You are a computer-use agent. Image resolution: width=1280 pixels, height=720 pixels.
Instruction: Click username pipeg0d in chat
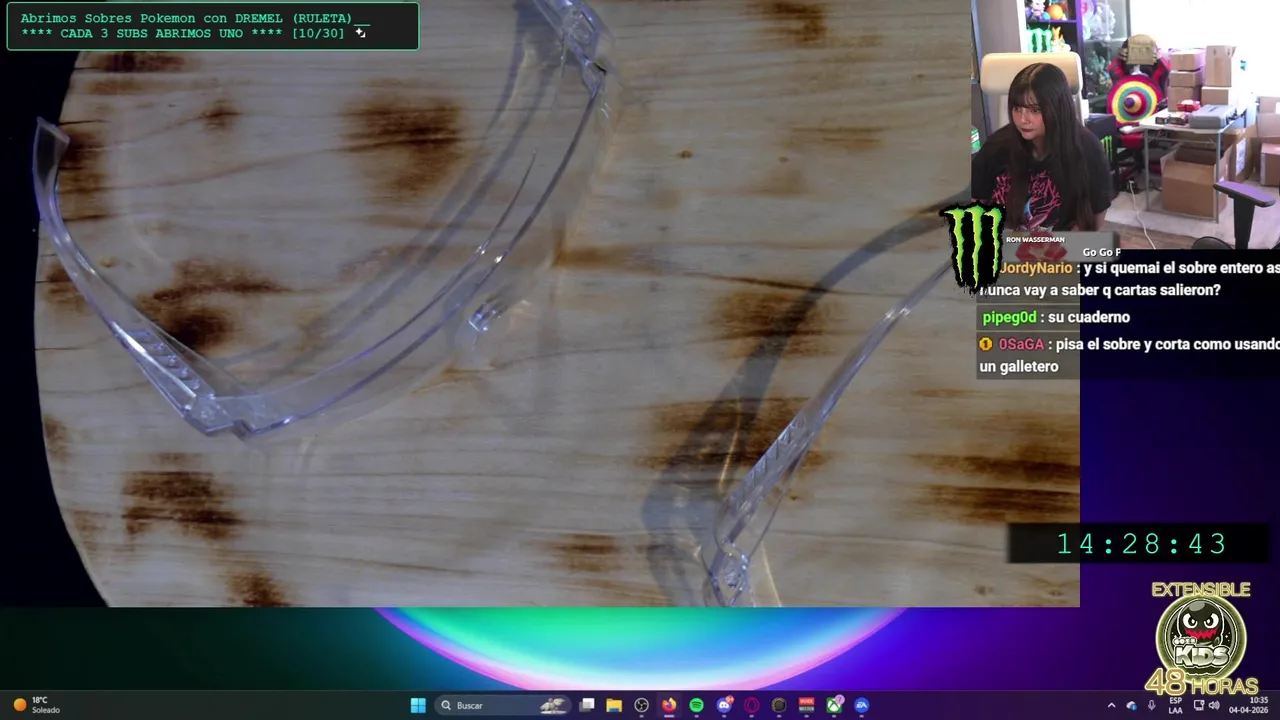coord(1009,317)
